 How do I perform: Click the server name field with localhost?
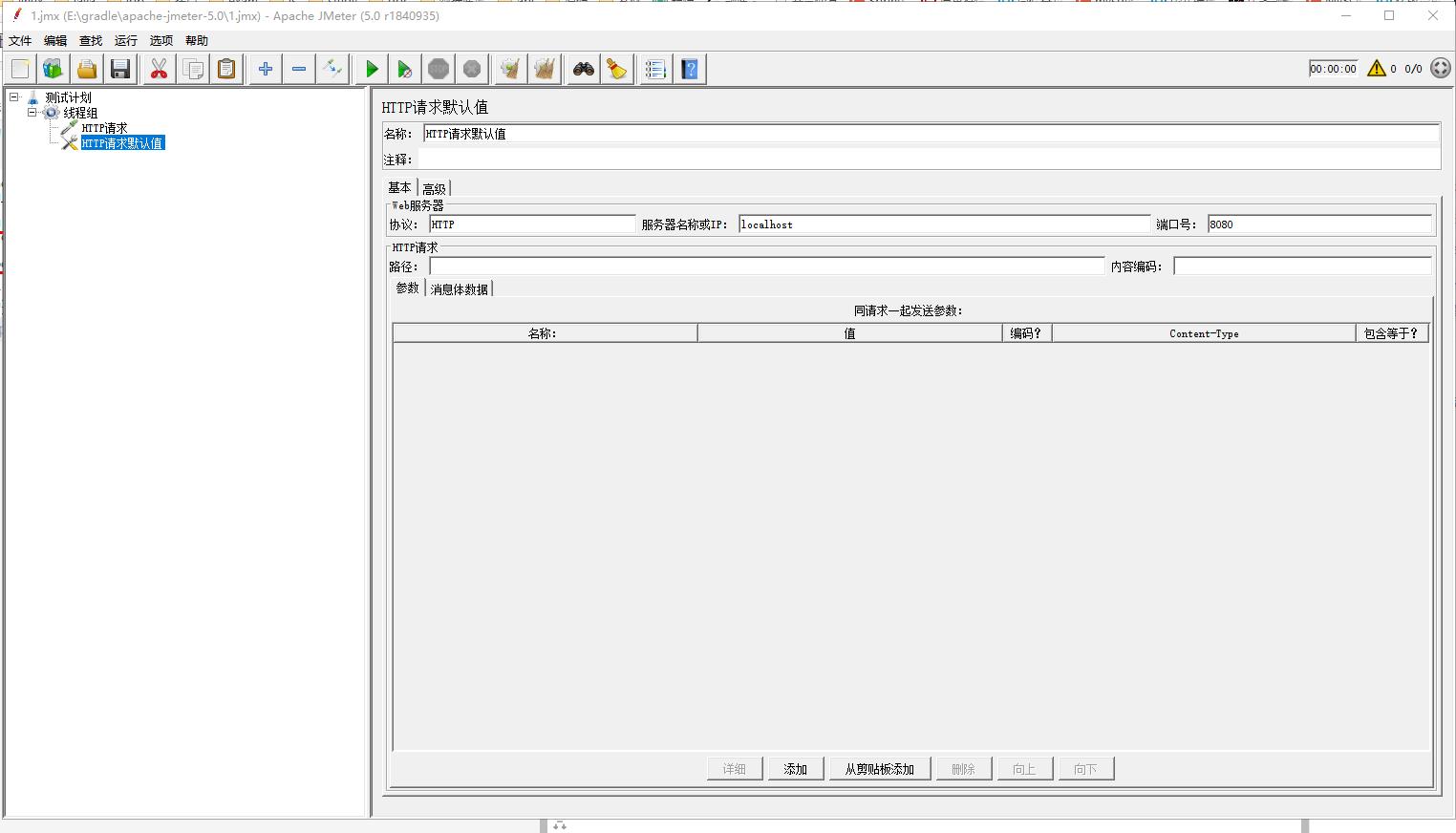click(945, 224)
